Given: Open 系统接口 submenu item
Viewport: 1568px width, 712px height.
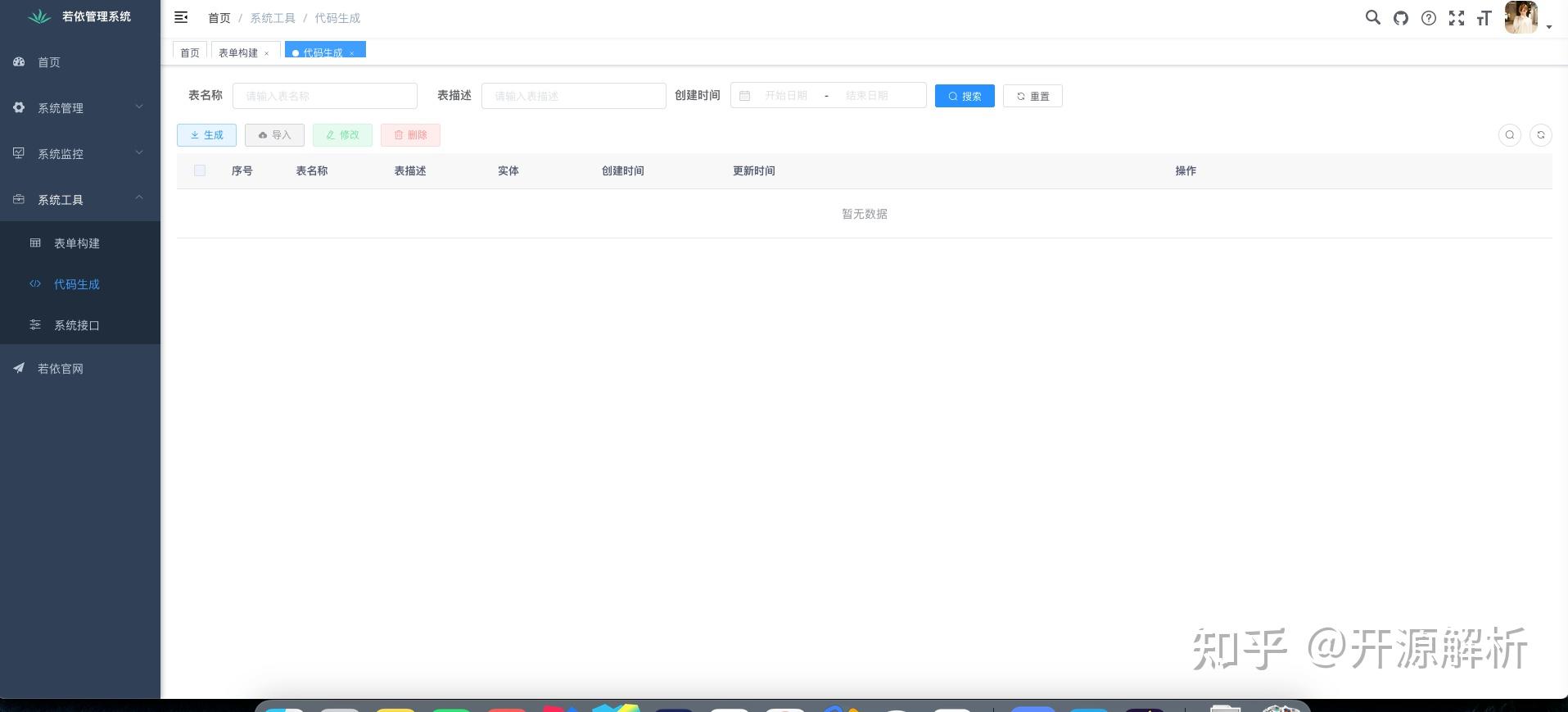Looking at the screenshot, I should 80,325.
